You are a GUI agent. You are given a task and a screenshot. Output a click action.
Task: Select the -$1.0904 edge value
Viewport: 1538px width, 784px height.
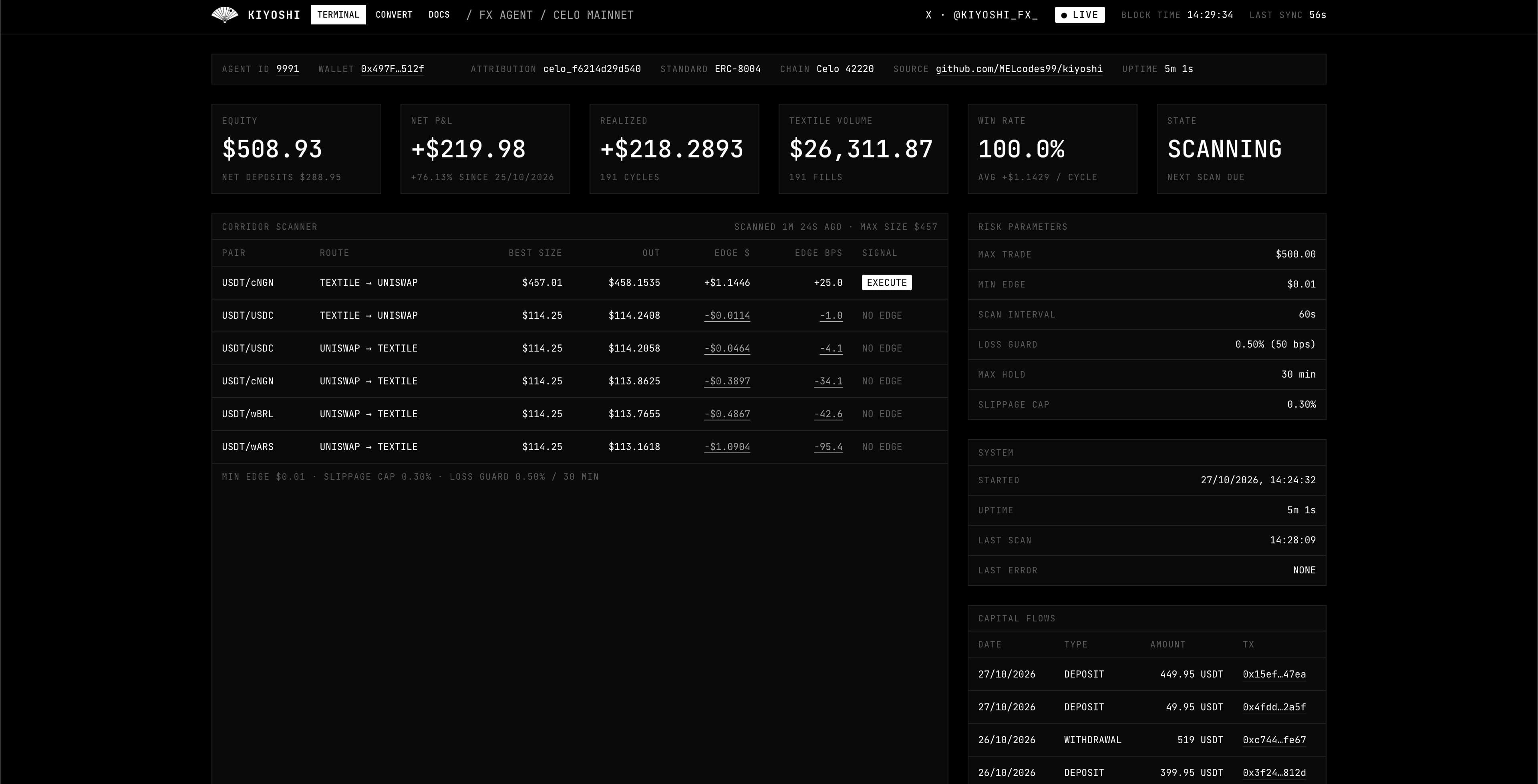(727, 446)
